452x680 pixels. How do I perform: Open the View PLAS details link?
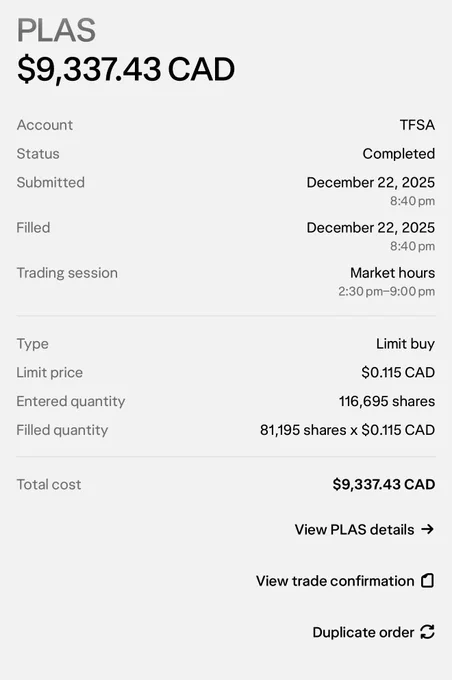point(364,529)
